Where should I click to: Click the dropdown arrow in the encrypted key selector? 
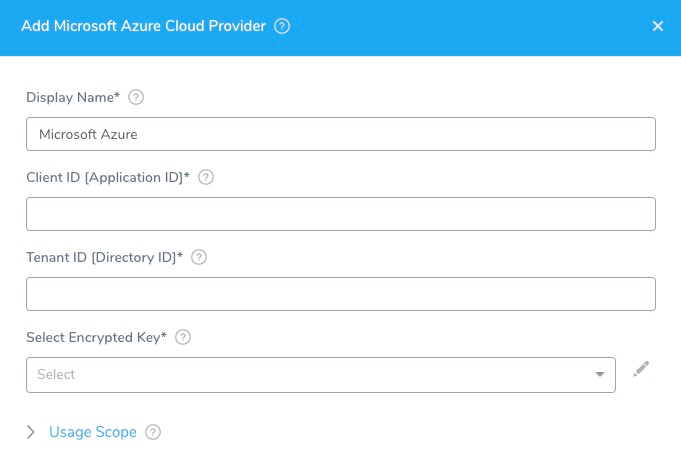[600, 375]
